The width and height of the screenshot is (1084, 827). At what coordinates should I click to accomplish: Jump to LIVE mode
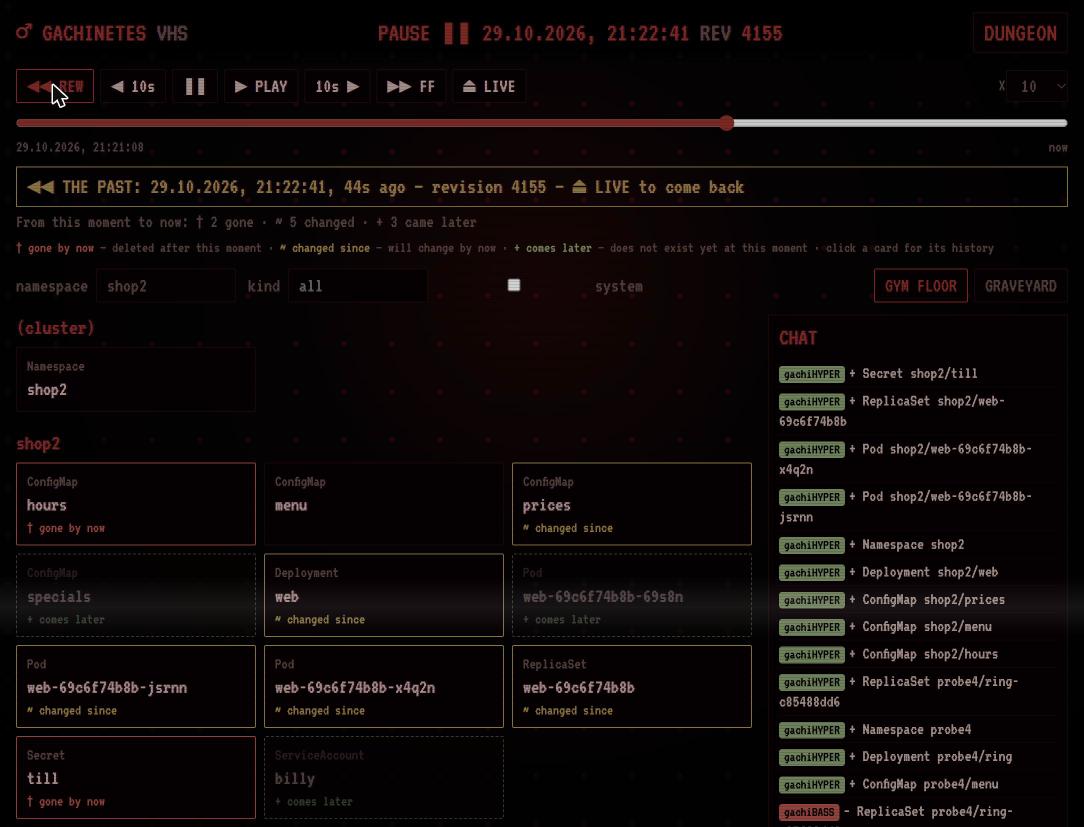pos(489,86)
